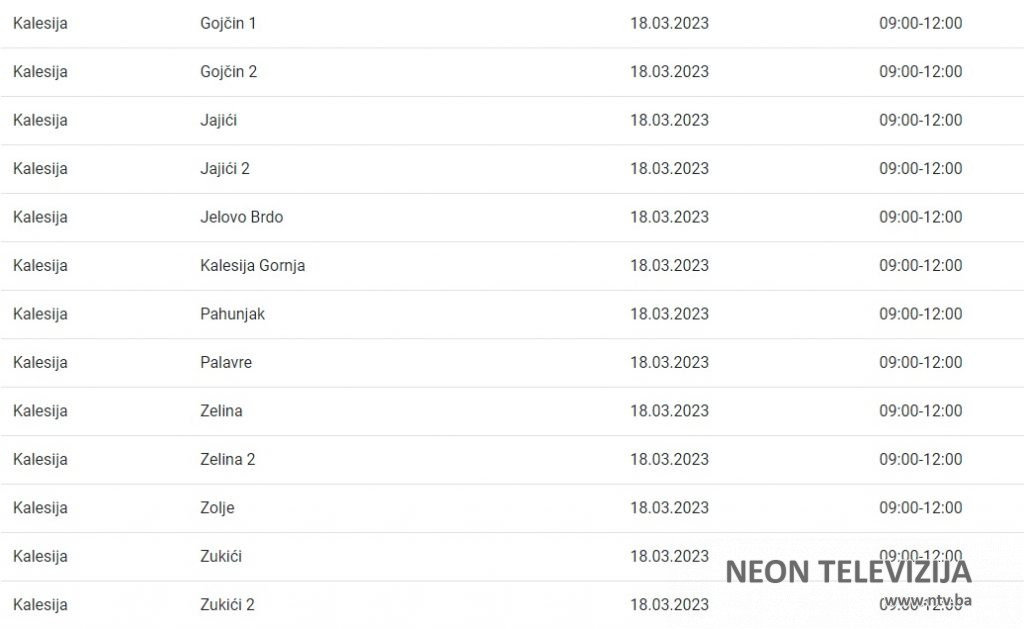The height and width of the screenshot is (629, 1024).
Task: Click Kalesija municipality in the Palavre row
Action: [x=40, y=363]
